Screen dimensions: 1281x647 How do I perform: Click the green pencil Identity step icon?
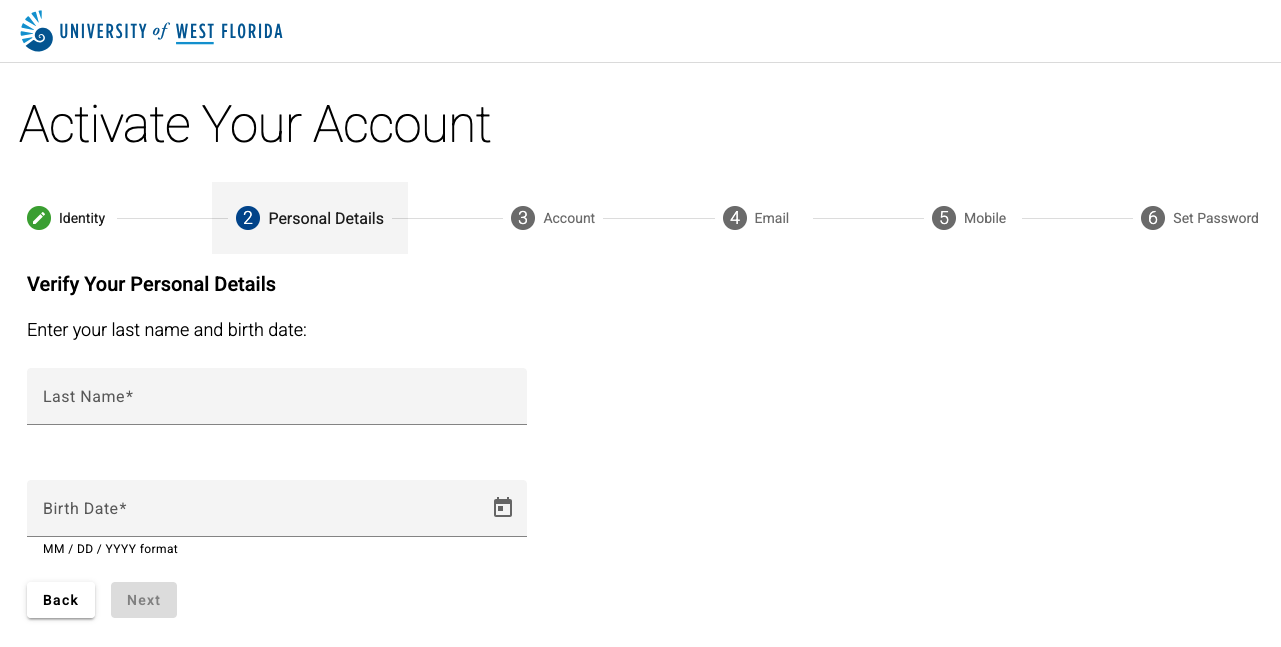coord(39,218)
